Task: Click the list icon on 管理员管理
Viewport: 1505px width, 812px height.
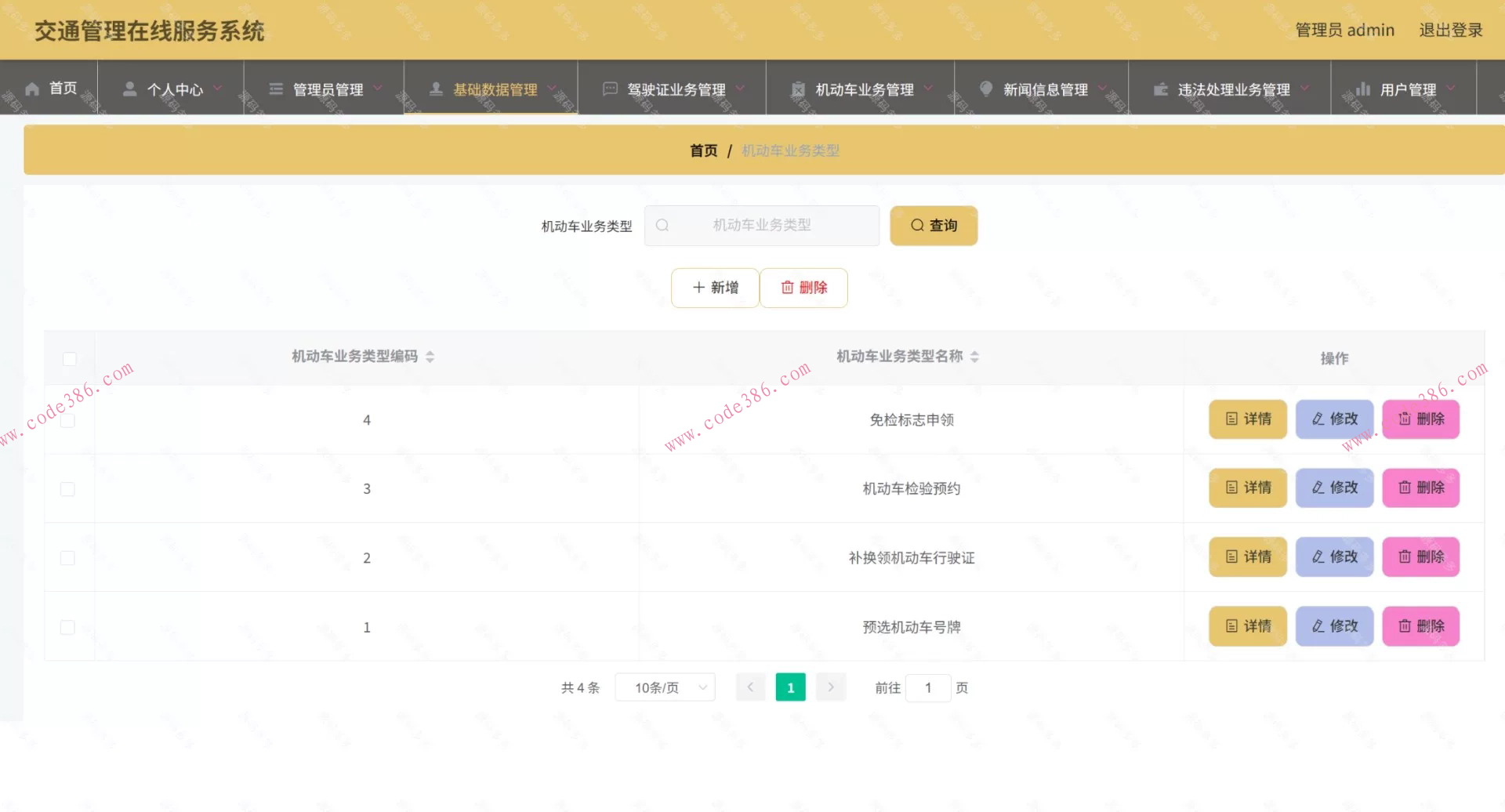Action: [x=275, y=89]
